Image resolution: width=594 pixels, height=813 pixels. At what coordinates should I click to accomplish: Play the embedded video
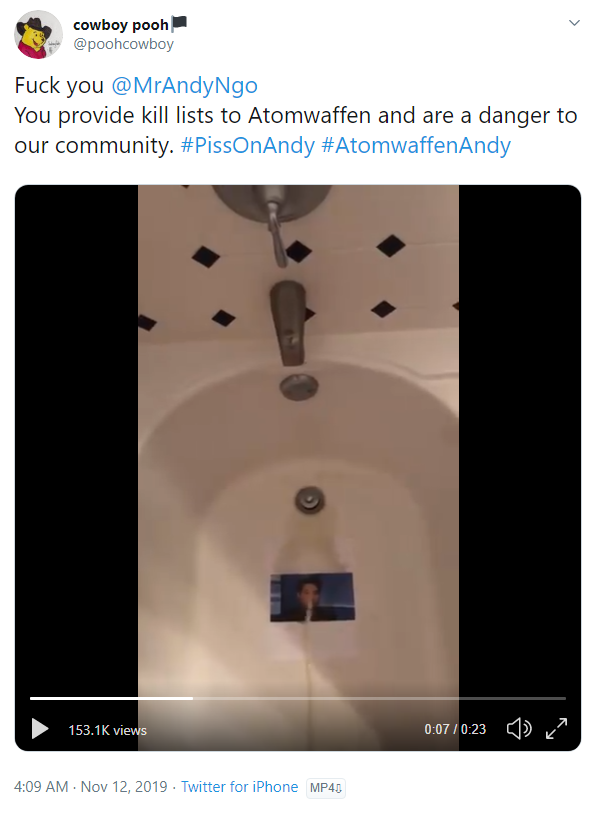39,728
